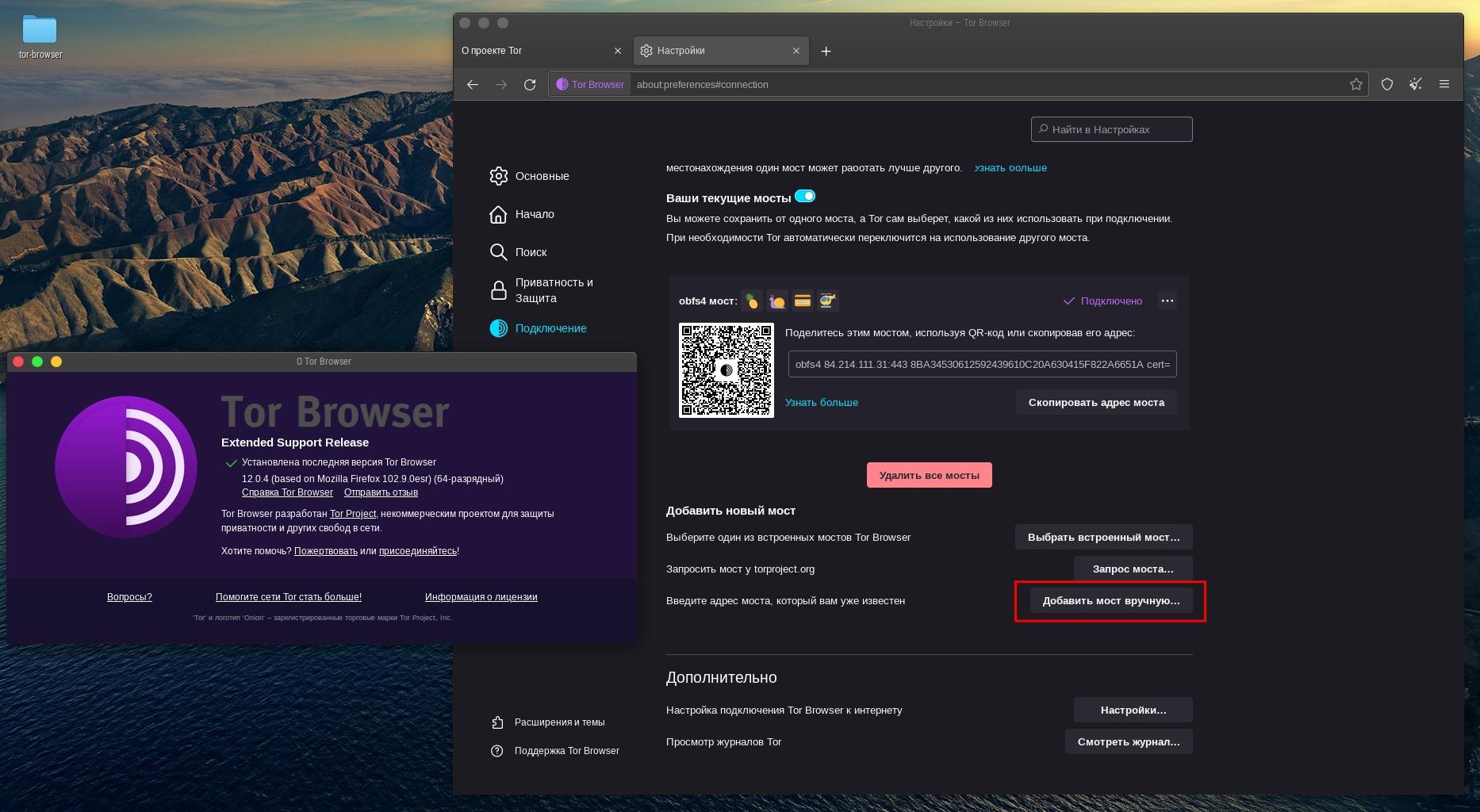The image size is (1480, 812).
Task: Open 'Начало' settings category
Action: (x=522, y=214)
